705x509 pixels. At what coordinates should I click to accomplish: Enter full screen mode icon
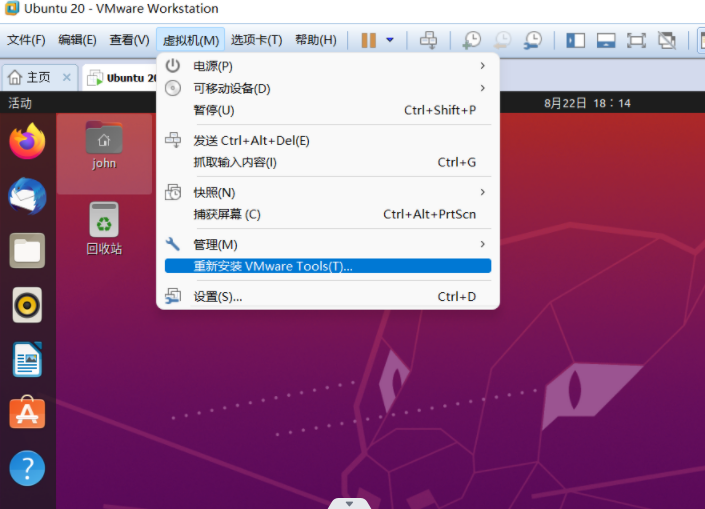(636, 40)
